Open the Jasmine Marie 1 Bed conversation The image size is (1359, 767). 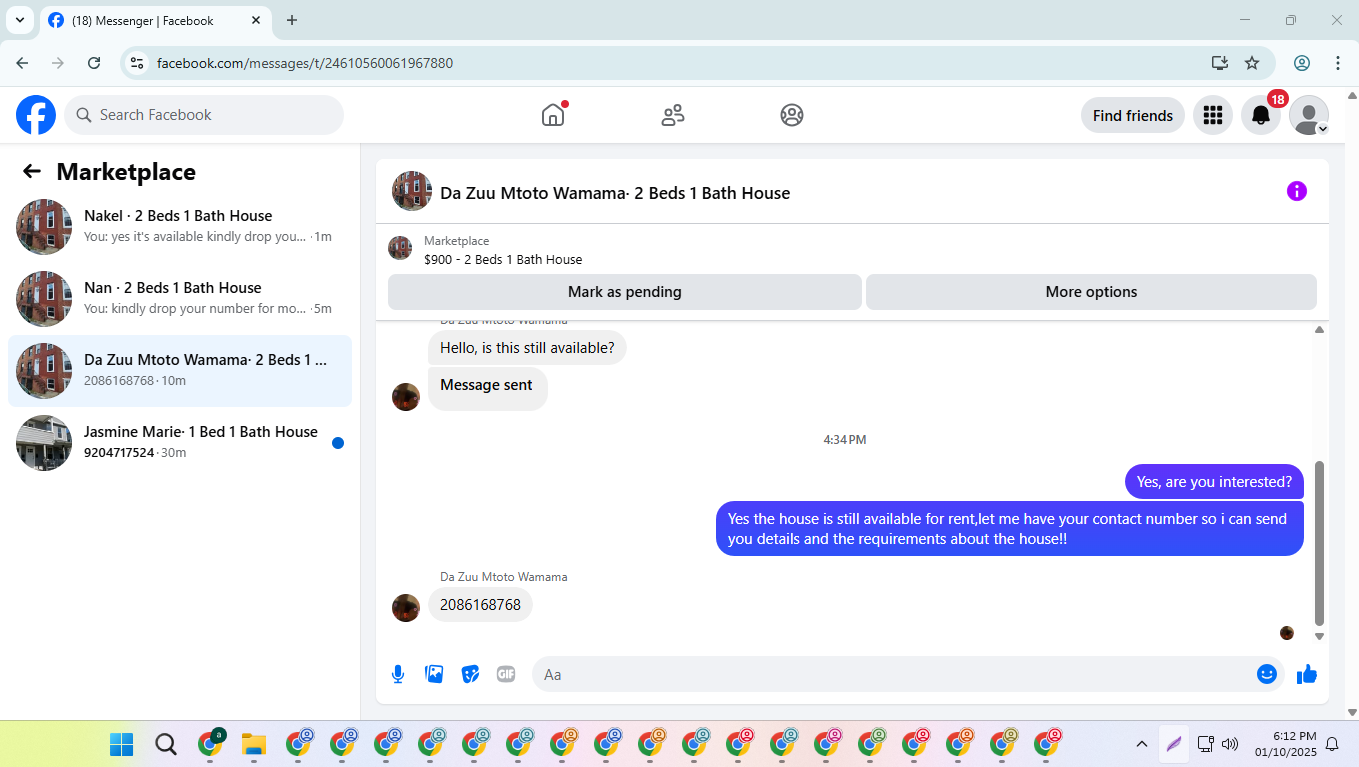pyautogui.click(x=180, y=443)
